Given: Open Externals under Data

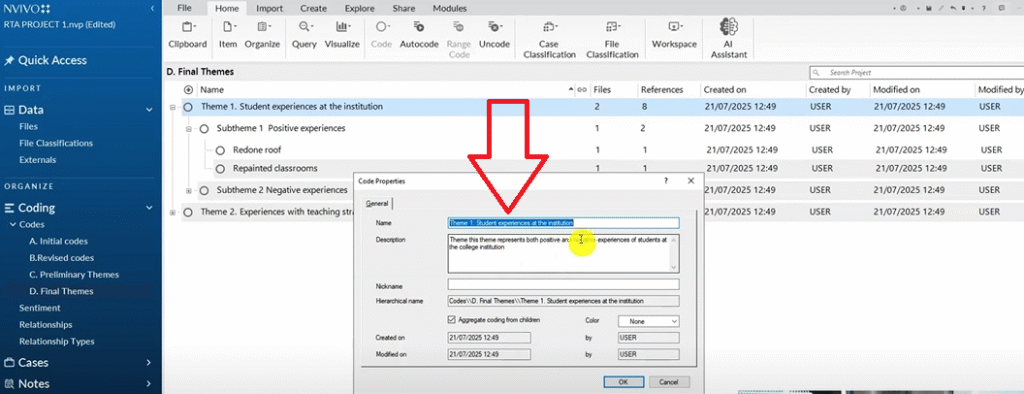Looking at the screenshot, I should point(37,159).
